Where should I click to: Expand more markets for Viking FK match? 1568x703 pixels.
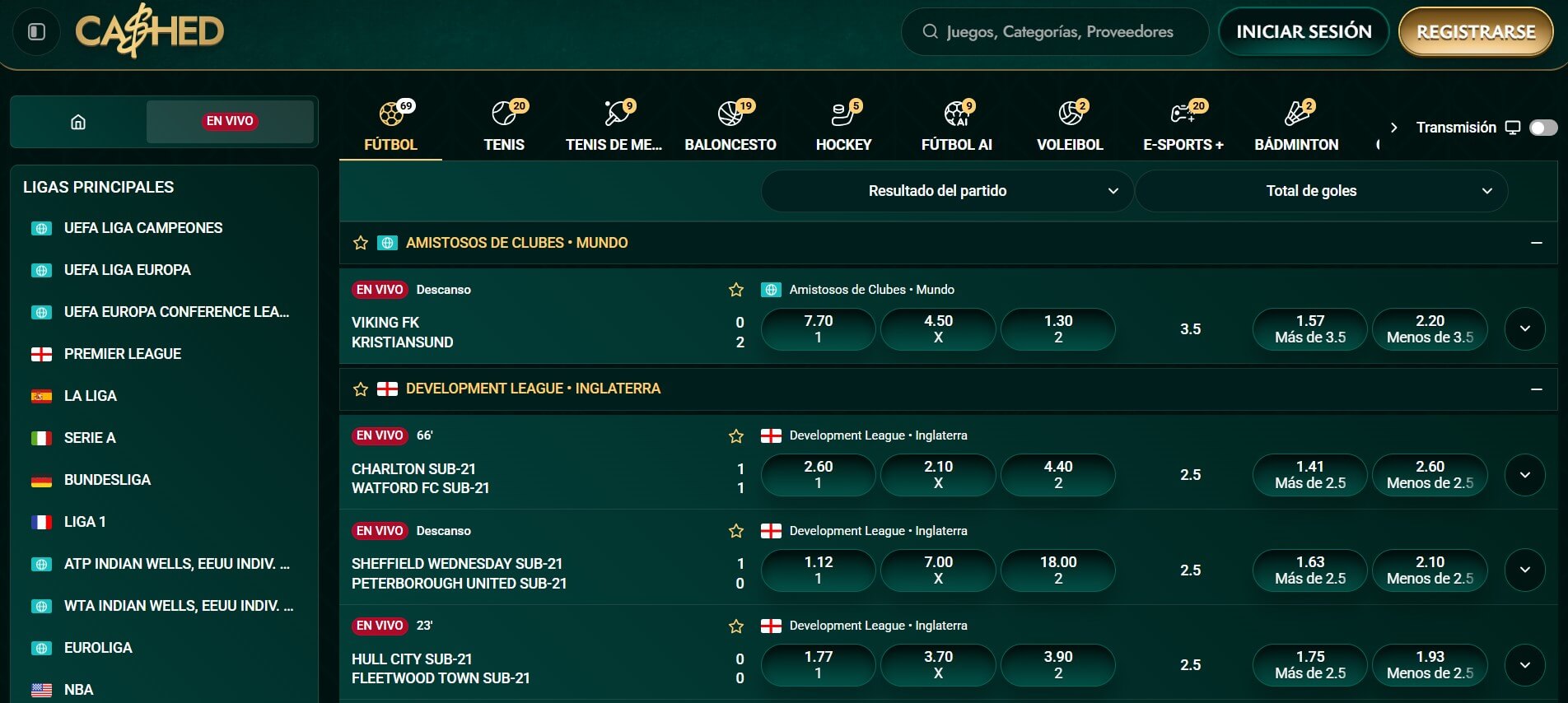1525,328
